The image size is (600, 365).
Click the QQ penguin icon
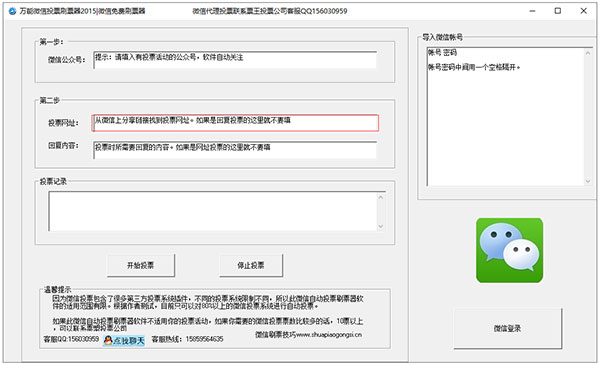(x=108, y=340)
